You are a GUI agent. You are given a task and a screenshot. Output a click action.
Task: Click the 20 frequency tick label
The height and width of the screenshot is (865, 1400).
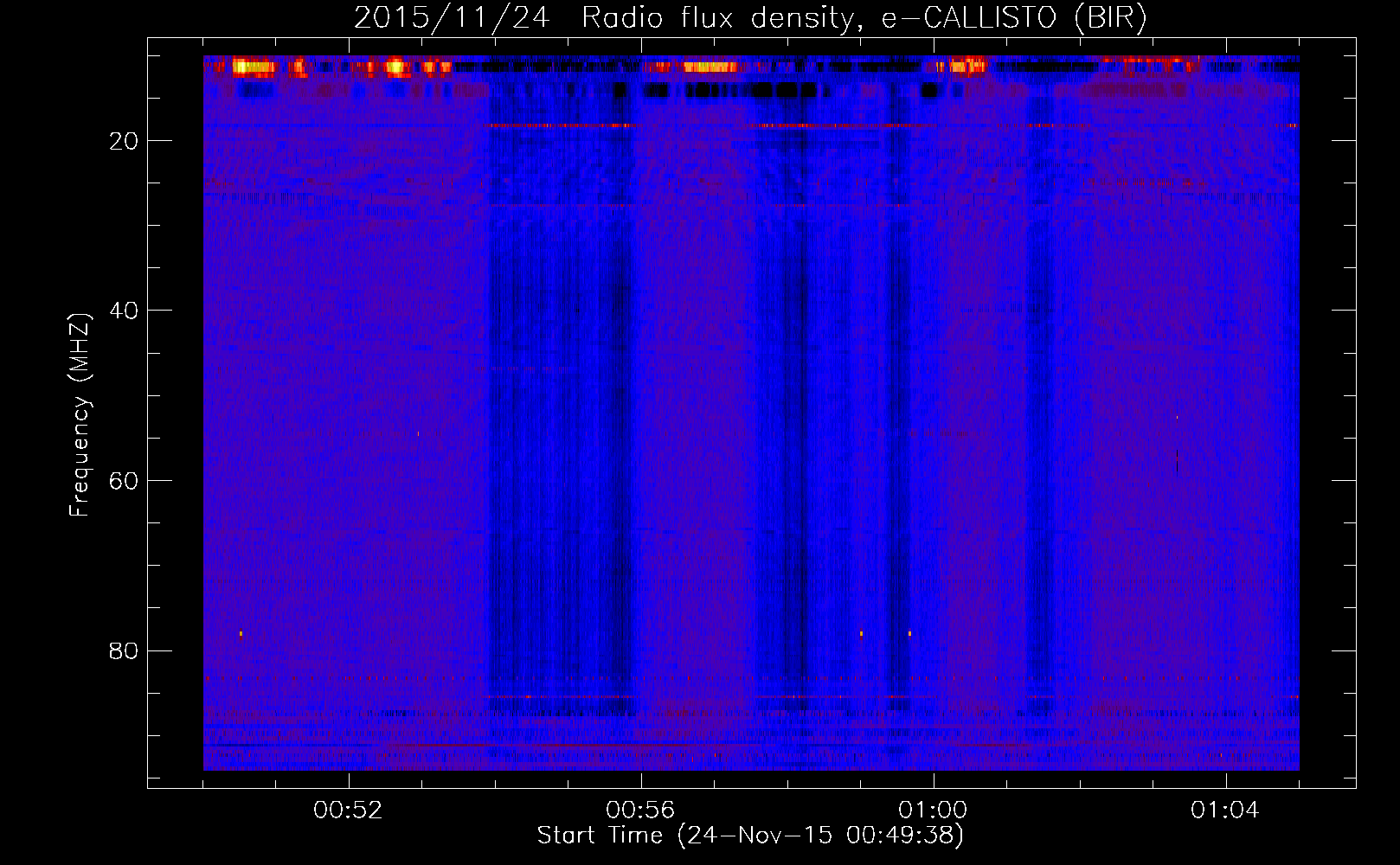coord(124,141)
